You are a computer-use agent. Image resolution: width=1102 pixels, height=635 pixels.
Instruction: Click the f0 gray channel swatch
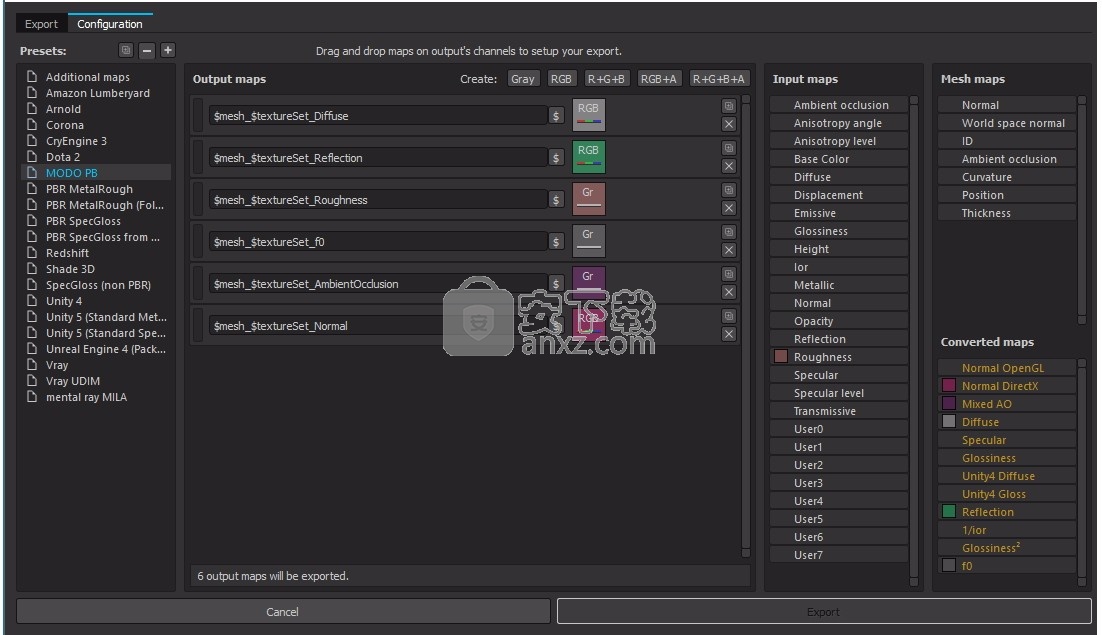coord(589,242)
